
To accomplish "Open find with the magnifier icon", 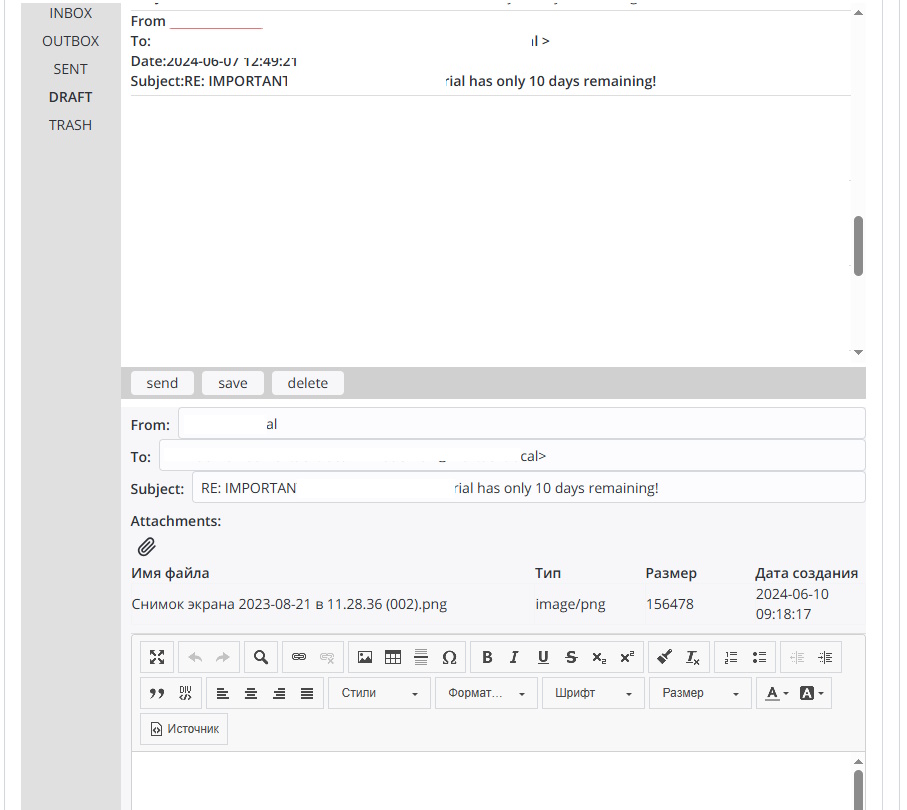I will coord(260,657).
